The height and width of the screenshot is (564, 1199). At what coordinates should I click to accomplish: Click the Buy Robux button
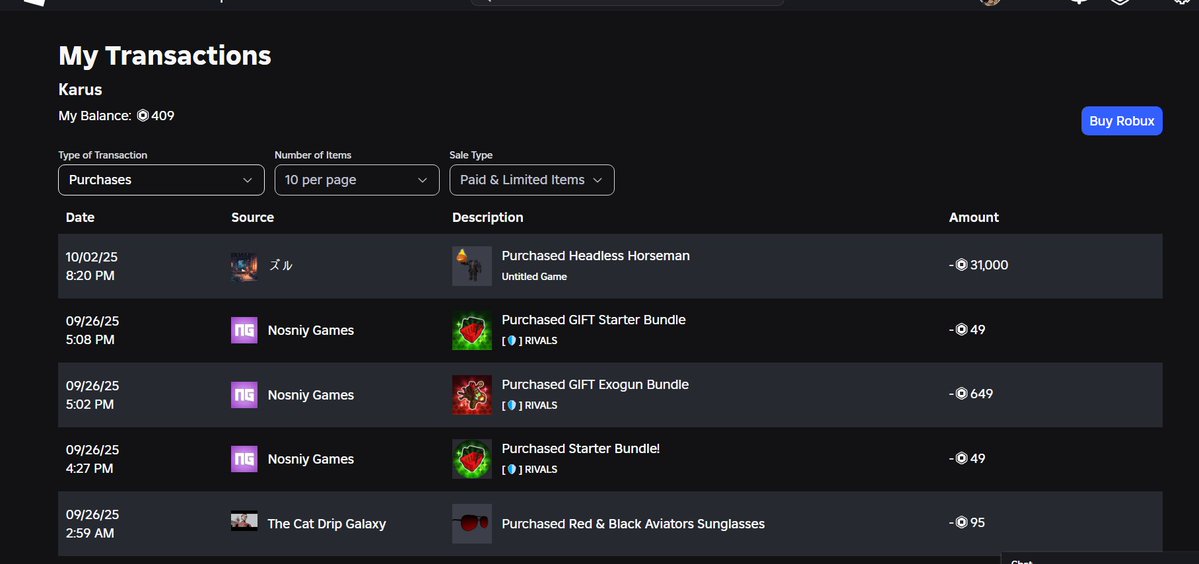[1121, 121]
